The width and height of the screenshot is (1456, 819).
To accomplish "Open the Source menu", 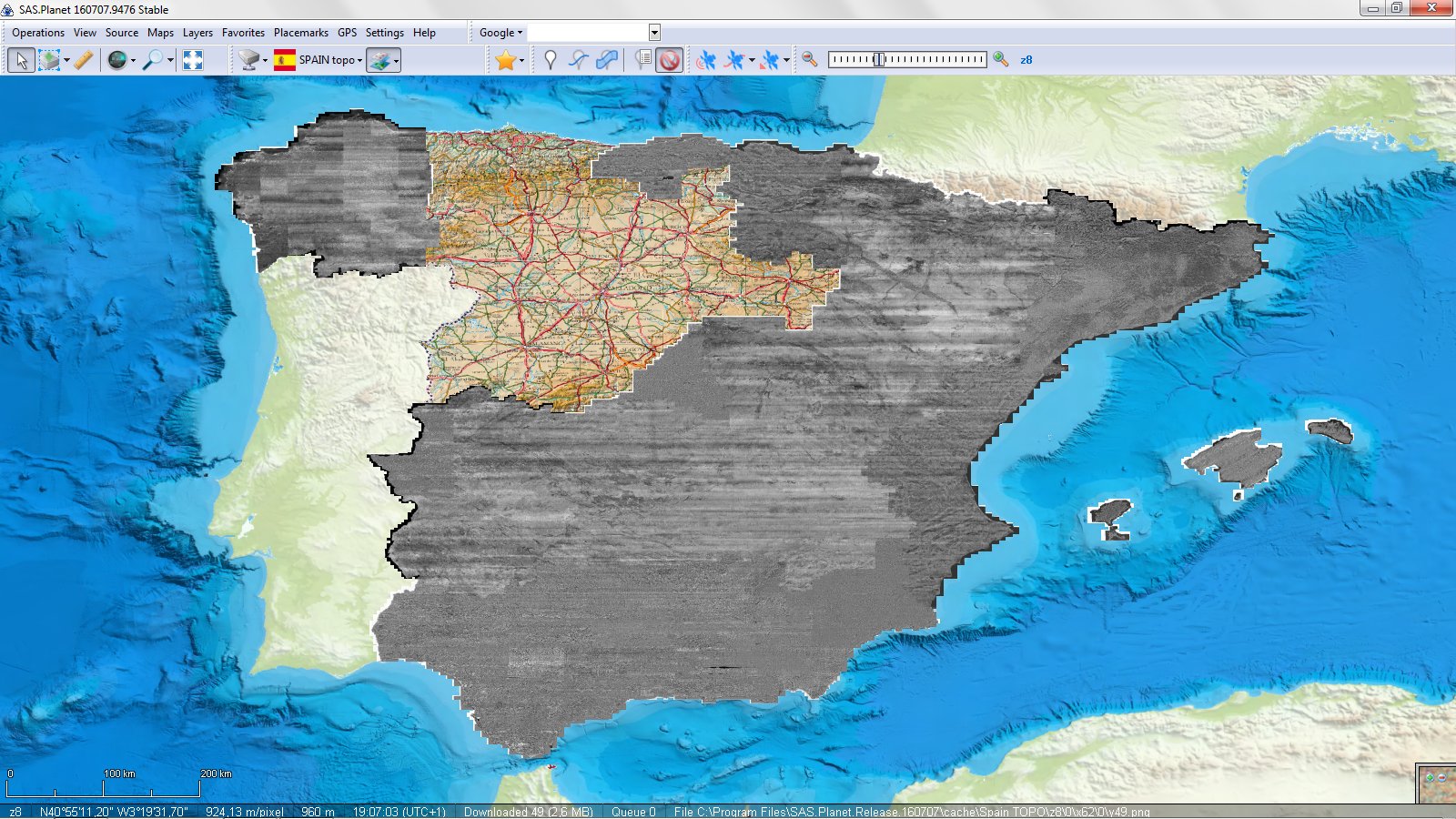I will point(122,33).
